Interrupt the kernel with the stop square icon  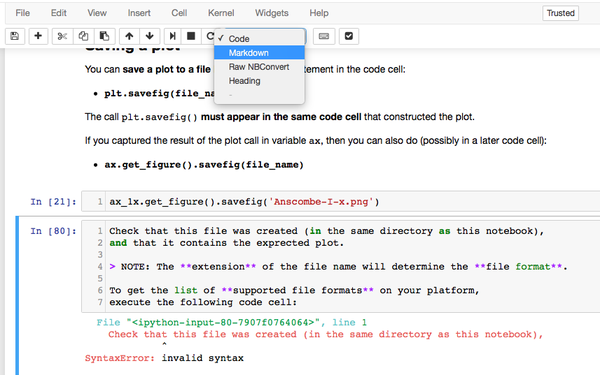[191, 36]
